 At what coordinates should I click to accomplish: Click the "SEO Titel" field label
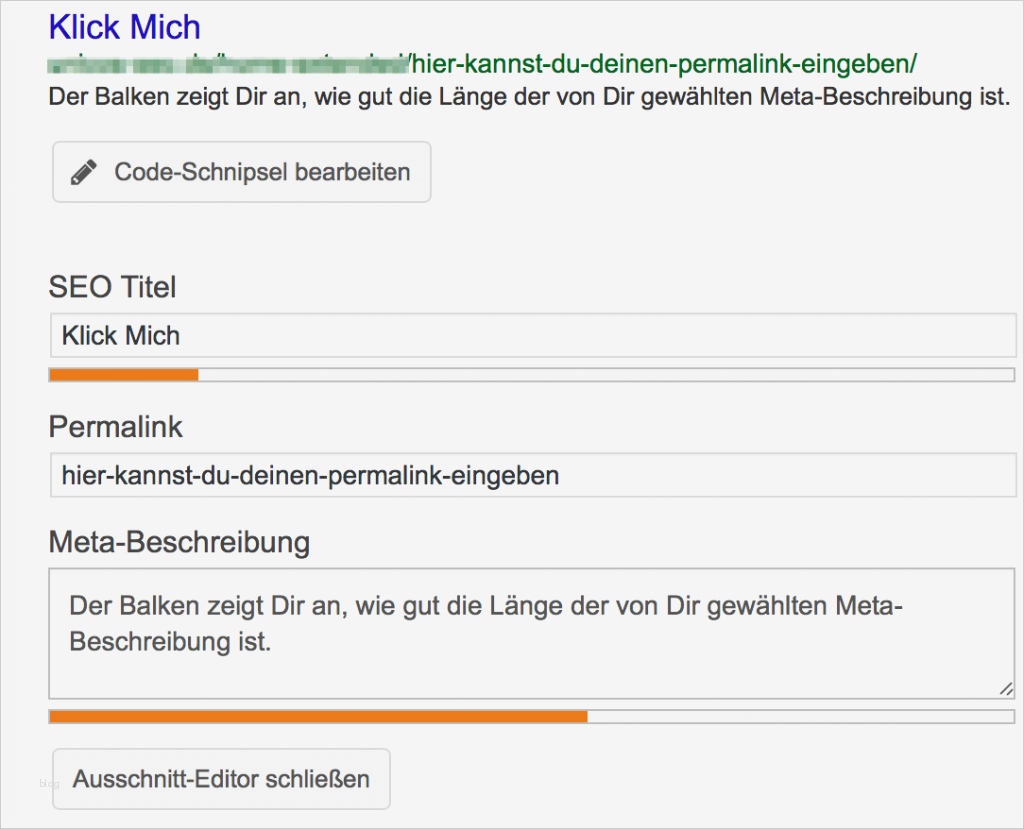click(112, 288)
